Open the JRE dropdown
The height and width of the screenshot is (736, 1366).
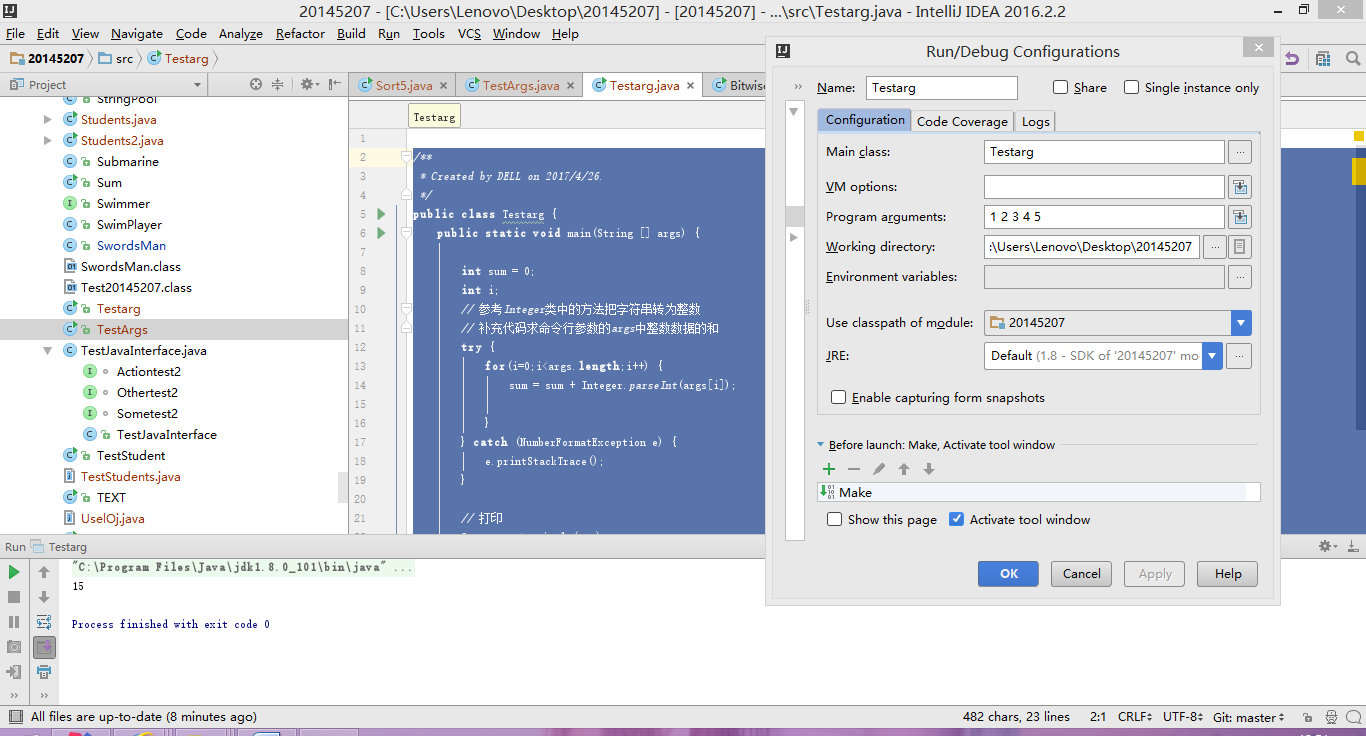point(1212,356)
